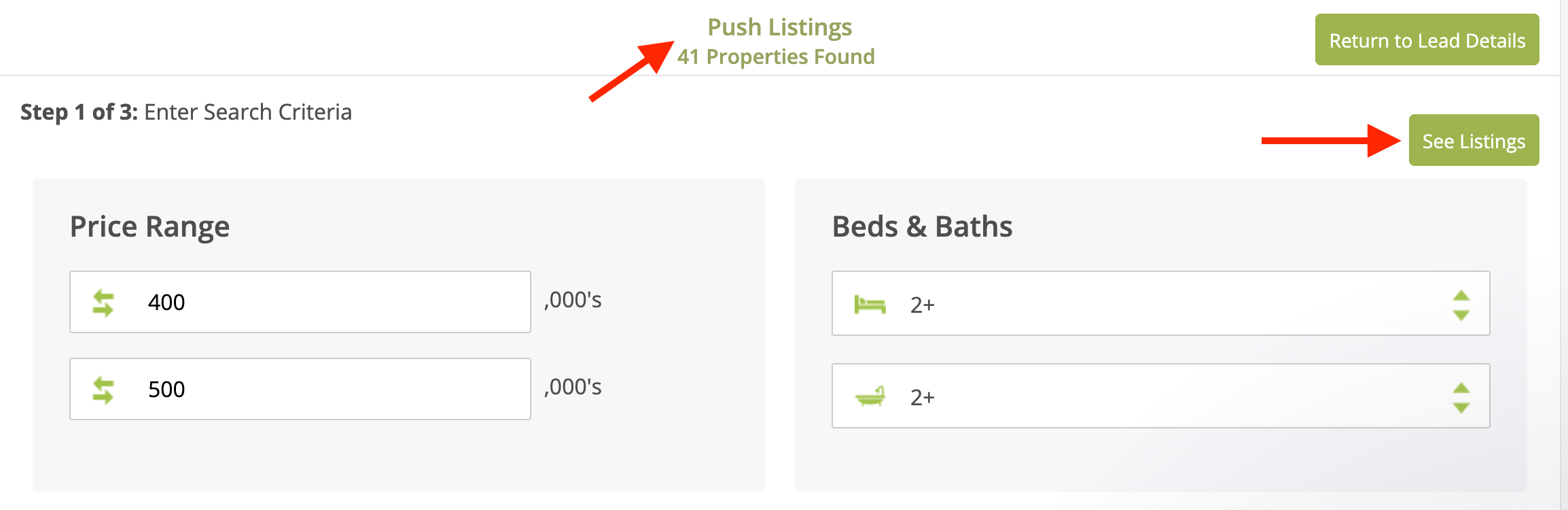Click the Step 1 of 3 label
The width and height of the screenshot is (1568, 510).
click(x=79, y=112)
